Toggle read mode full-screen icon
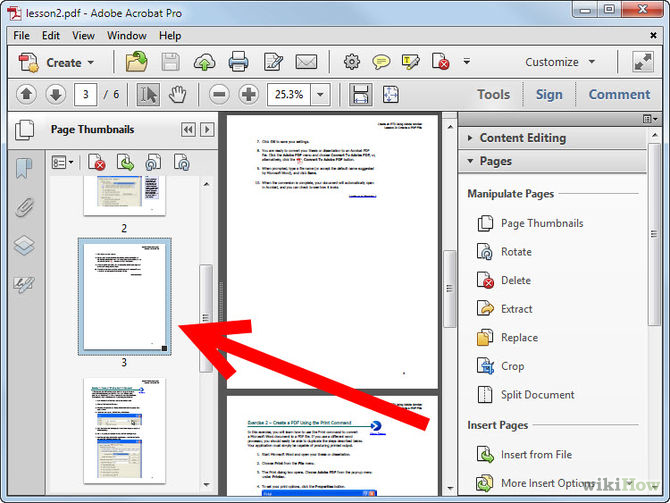Image resolution: width=670 pixels, height=503 pixels. 643,62
